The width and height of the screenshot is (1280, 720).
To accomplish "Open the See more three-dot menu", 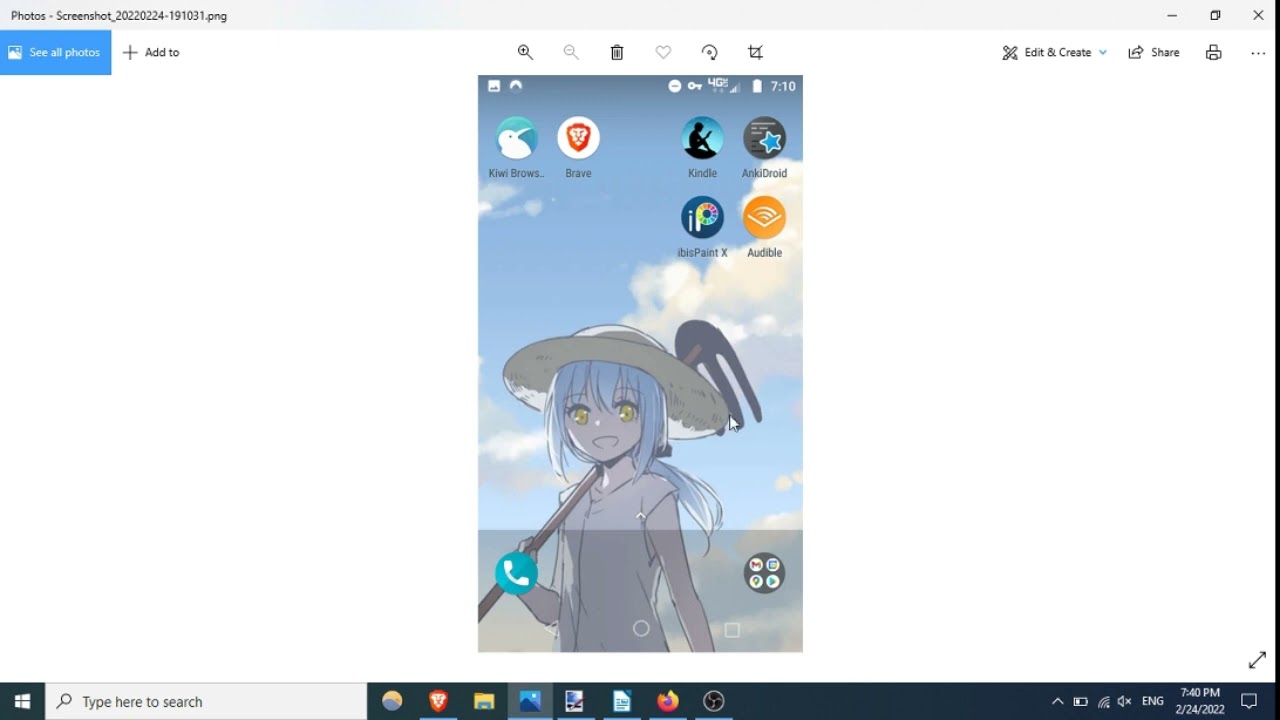I will (1258, 52).
